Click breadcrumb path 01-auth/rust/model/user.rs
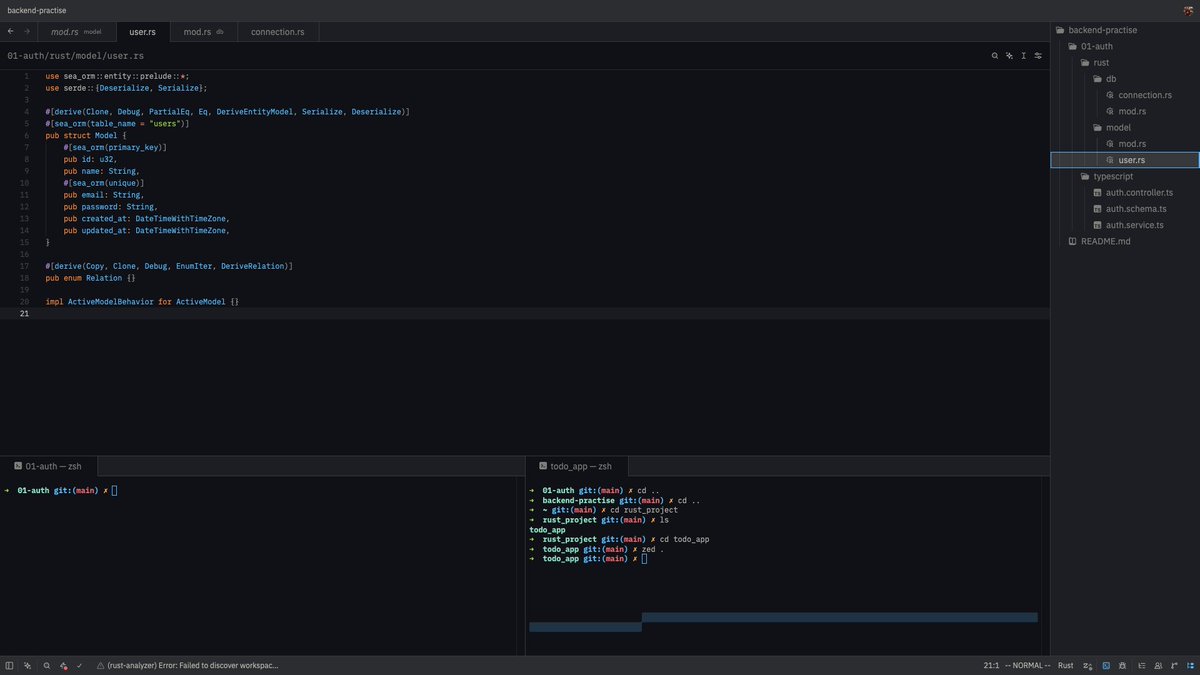Viewport: 1200px width, 675px height. (x=75, y=56)
